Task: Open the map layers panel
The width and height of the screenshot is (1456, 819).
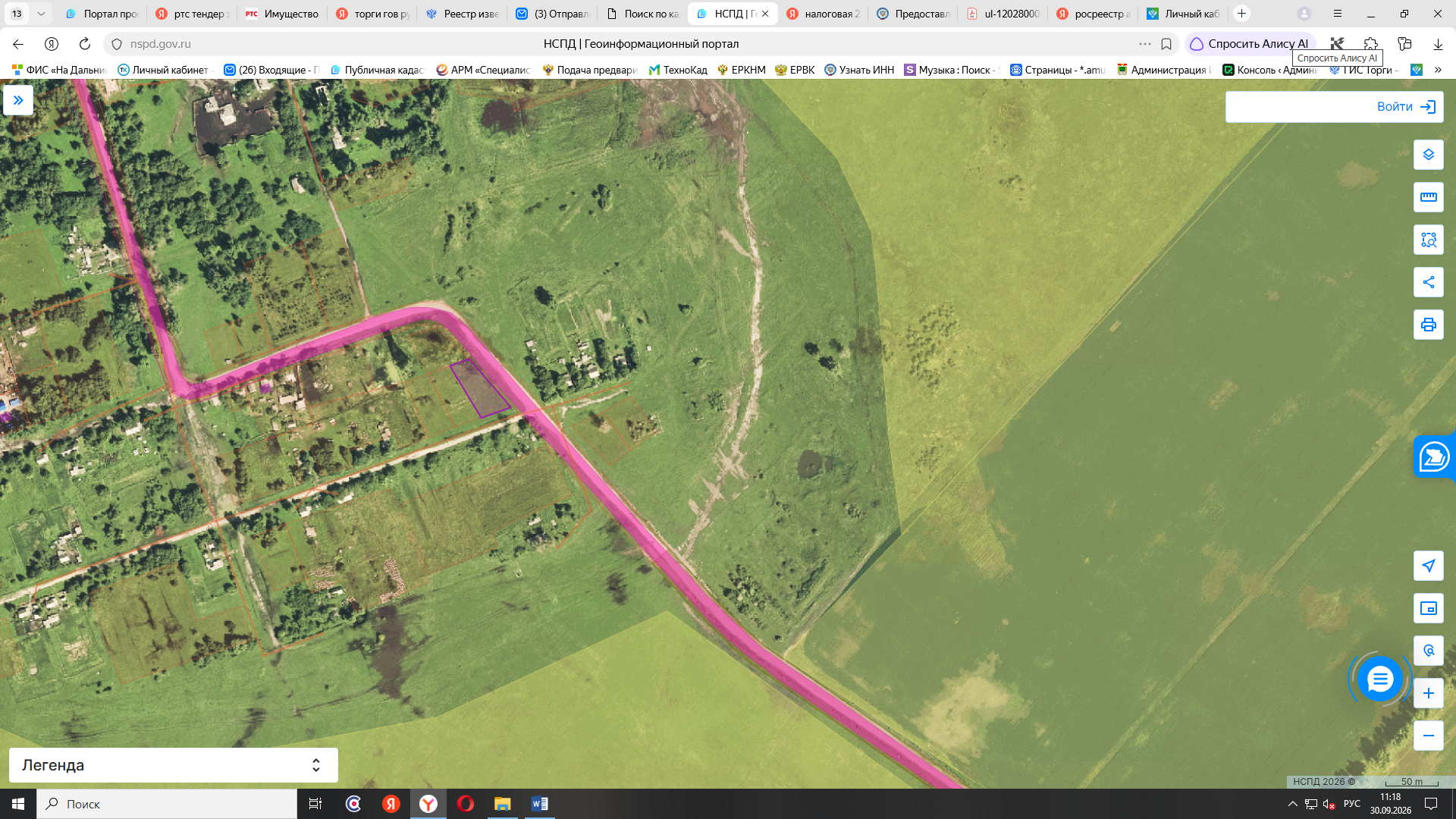Action: [1429, 155]
